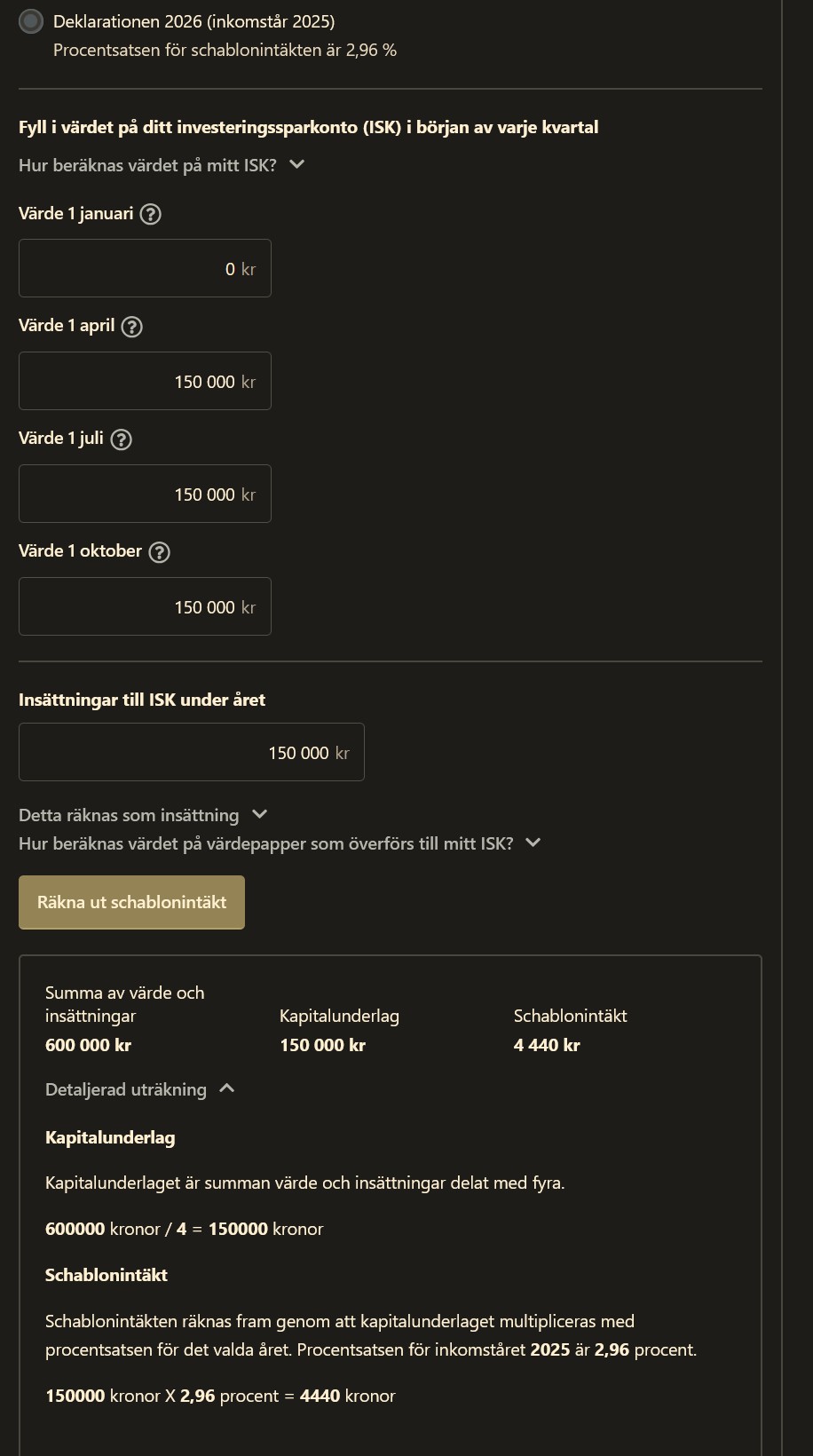Collapse the Detaljerad uträkning section
The image size is (813, 1456).
pyautogui.click(x=139, y=1089)
